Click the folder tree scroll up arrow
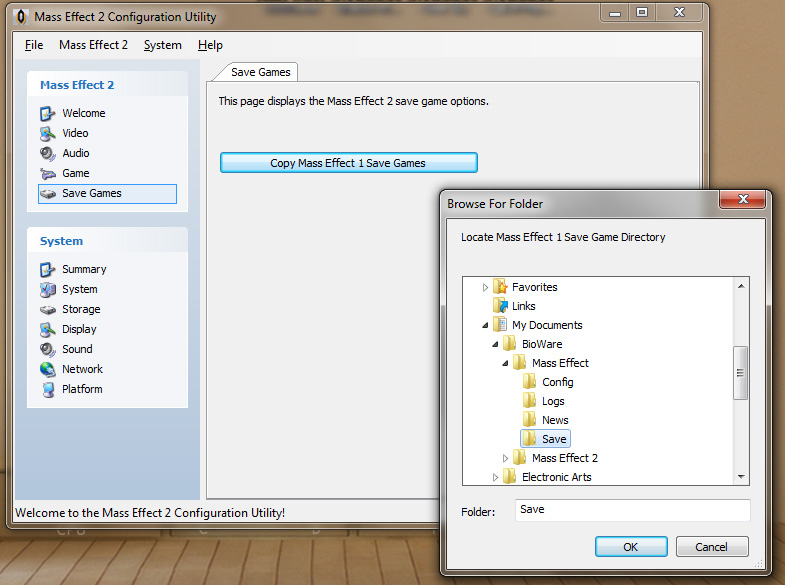Viewport: 785px width, 585px height. tap(741, 286)
